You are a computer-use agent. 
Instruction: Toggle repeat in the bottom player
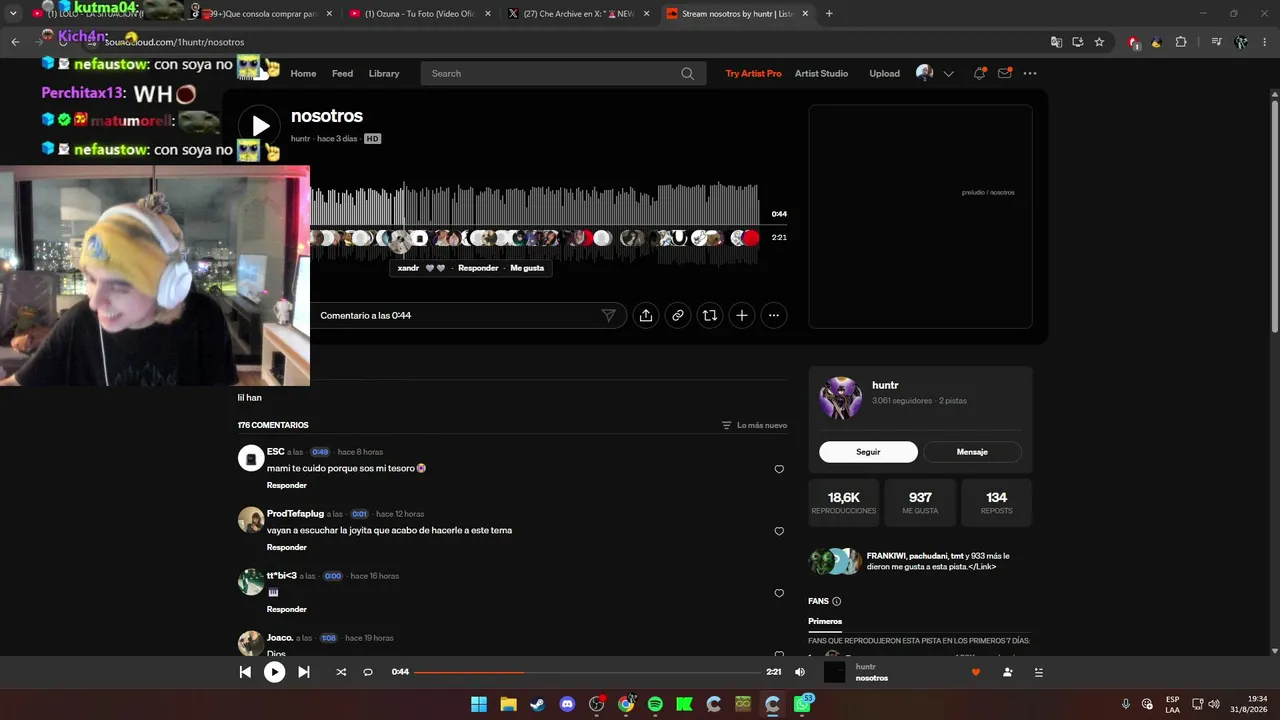click(368, 672)
